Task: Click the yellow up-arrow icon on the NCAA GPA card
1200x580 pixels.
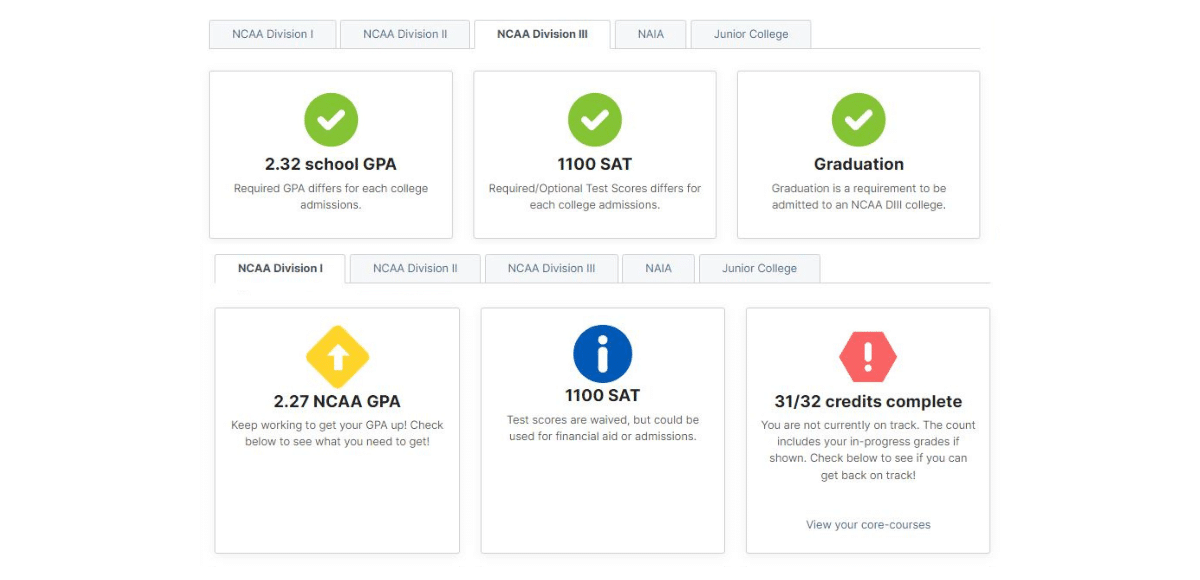Action: tap(337, 356)
